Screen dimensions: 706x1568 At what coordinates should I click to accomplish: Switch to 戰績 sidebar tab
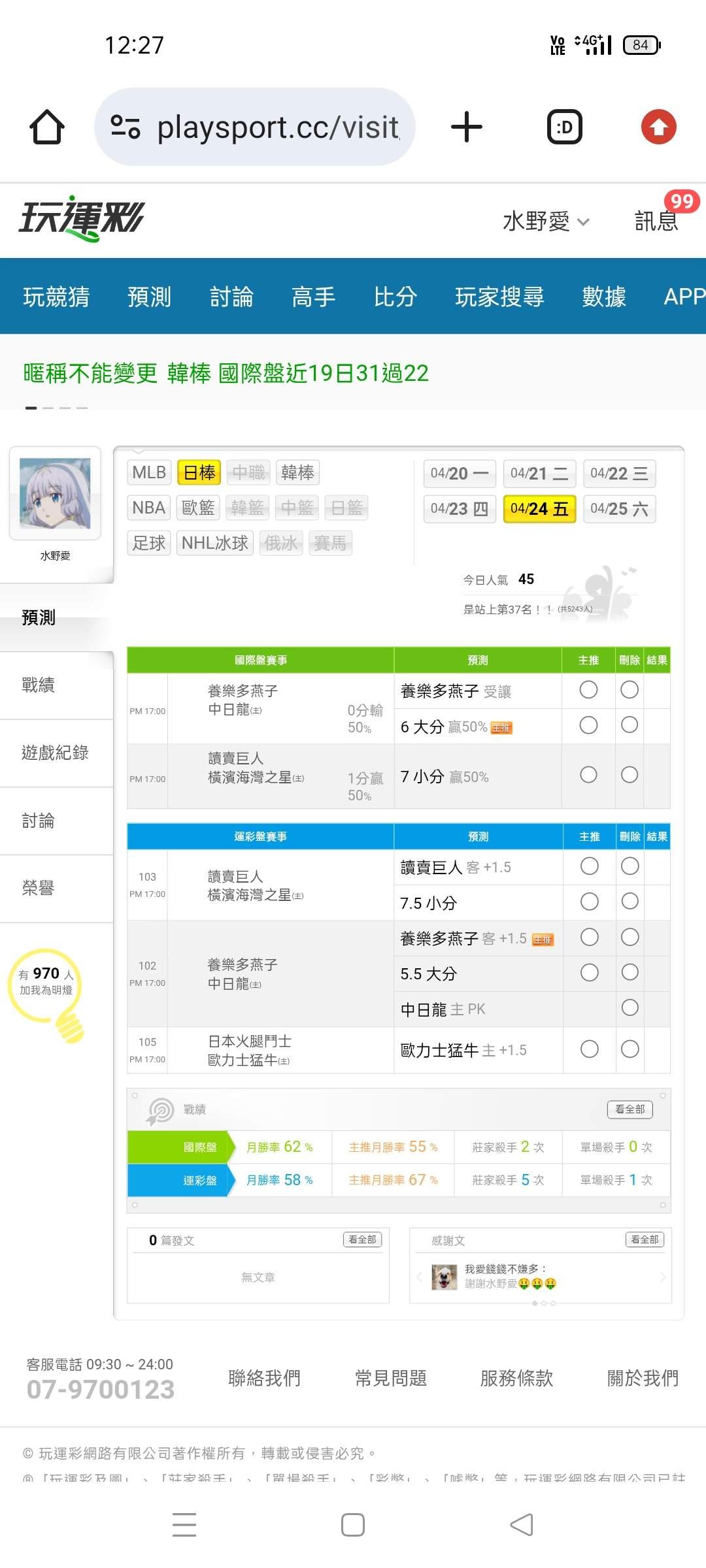click(56, 685)
